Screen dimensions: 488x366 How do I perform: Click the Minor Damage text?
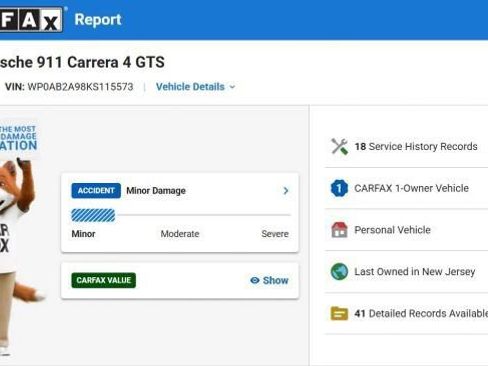156,191
